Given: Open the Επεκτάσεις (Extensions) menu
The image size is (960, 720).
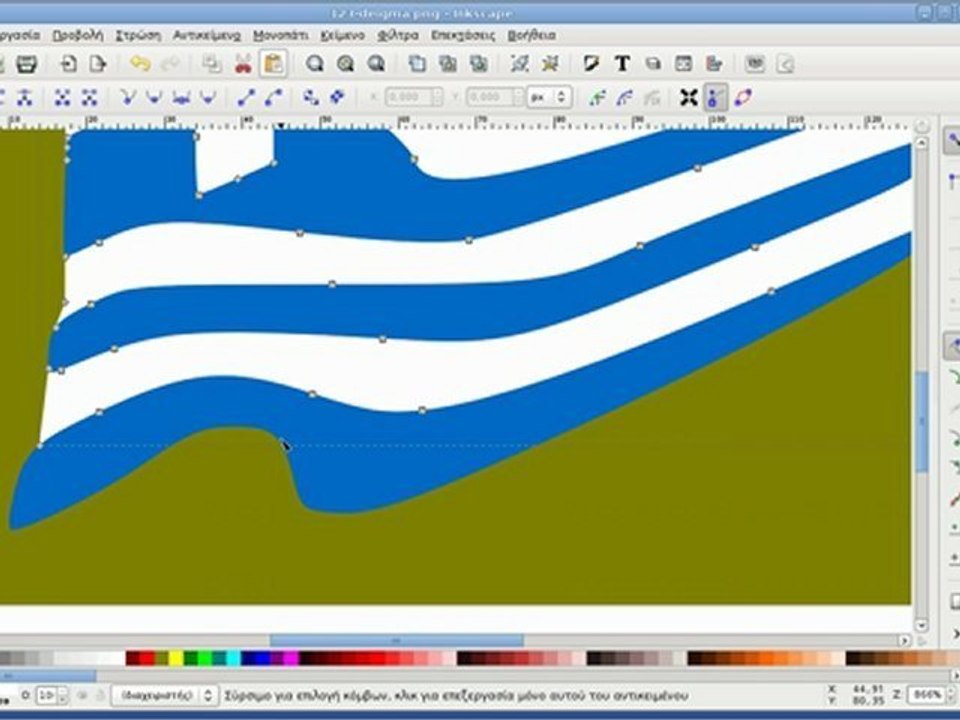Looking at the screenshot, I should (x=463, y=36).
